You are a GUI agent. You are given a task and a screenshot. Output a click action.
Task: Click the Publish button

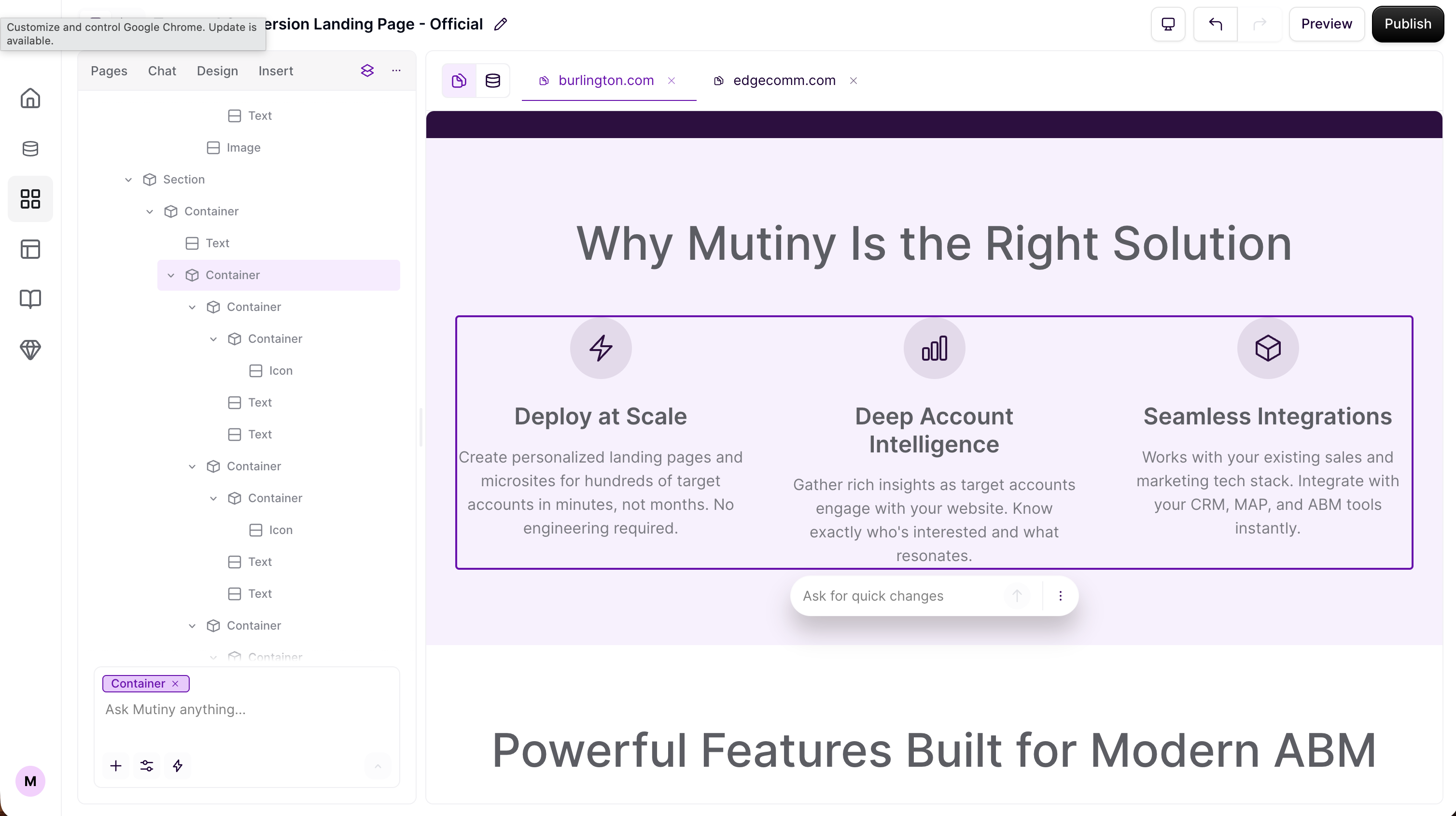(x=1407, y=24)
